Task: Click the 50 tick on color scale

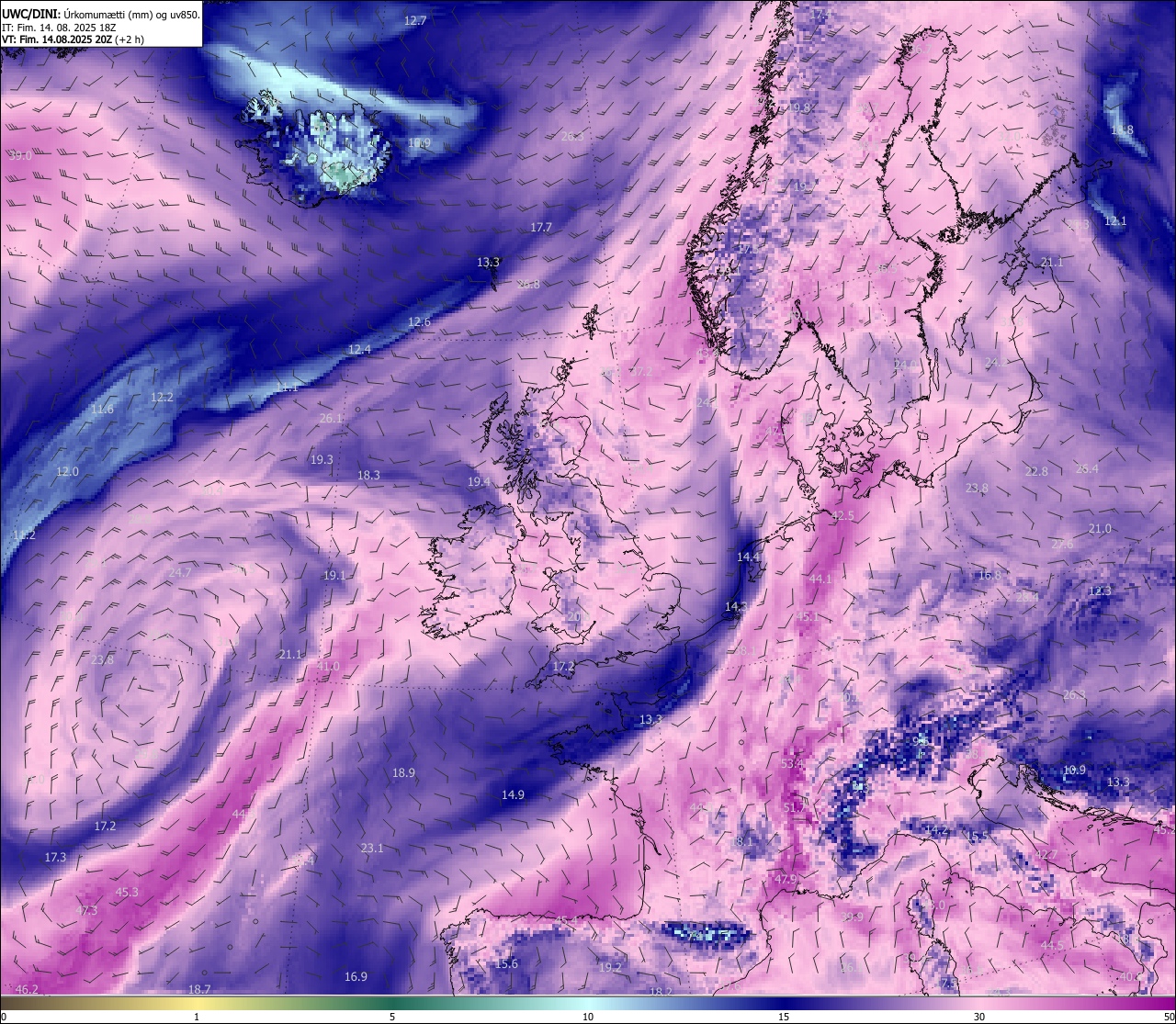Action: (1169, 1017)
